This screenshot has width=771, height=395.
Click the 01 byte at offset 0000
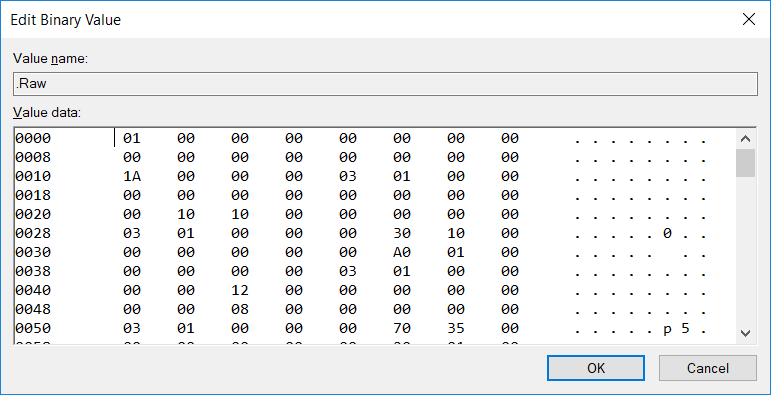coord(132,139)
